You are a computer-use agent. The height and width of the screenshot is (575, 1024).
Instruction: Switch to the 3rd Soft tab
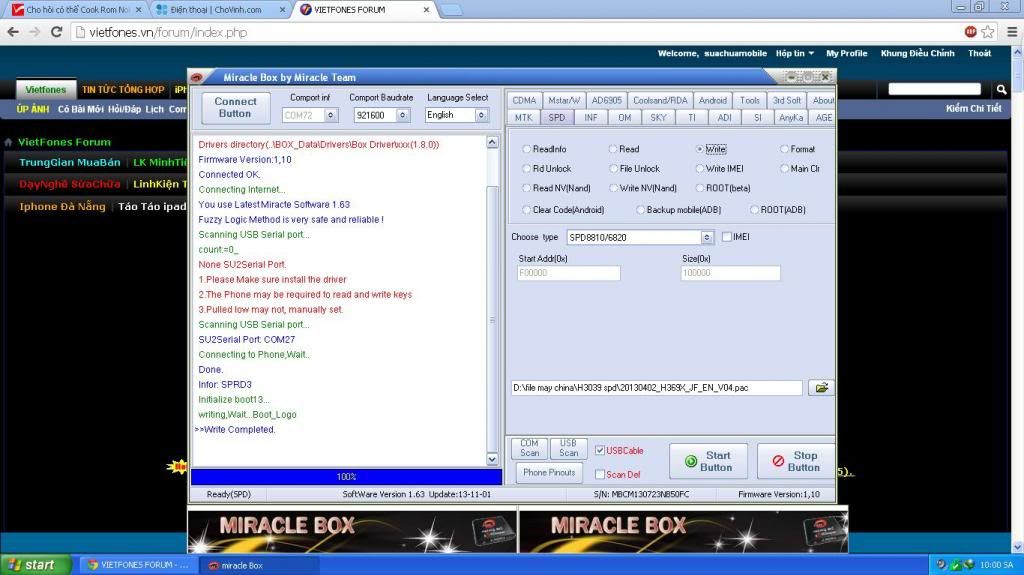point(786,100)
